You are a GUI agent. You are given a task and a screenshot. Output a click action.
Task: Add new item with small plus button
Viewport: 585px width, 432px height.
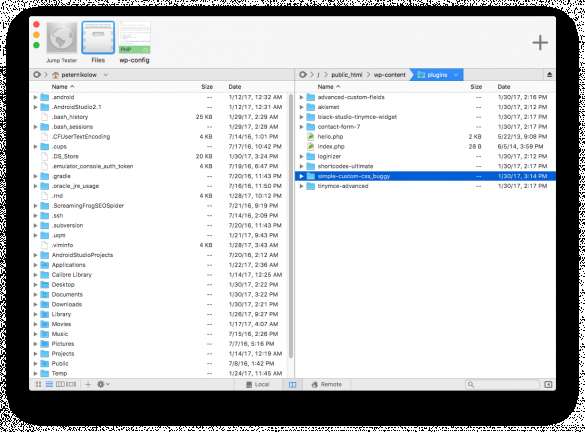click(88, 384)
